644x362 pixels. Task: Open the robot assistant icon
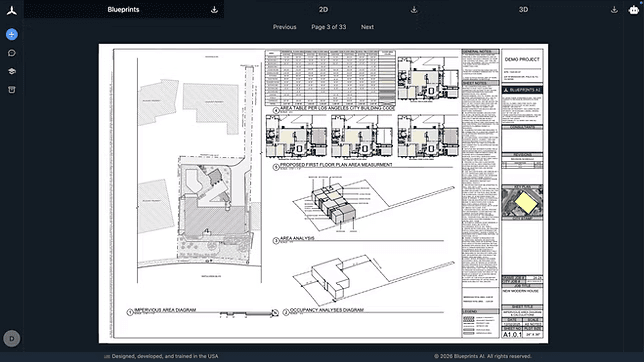point(634,10)
